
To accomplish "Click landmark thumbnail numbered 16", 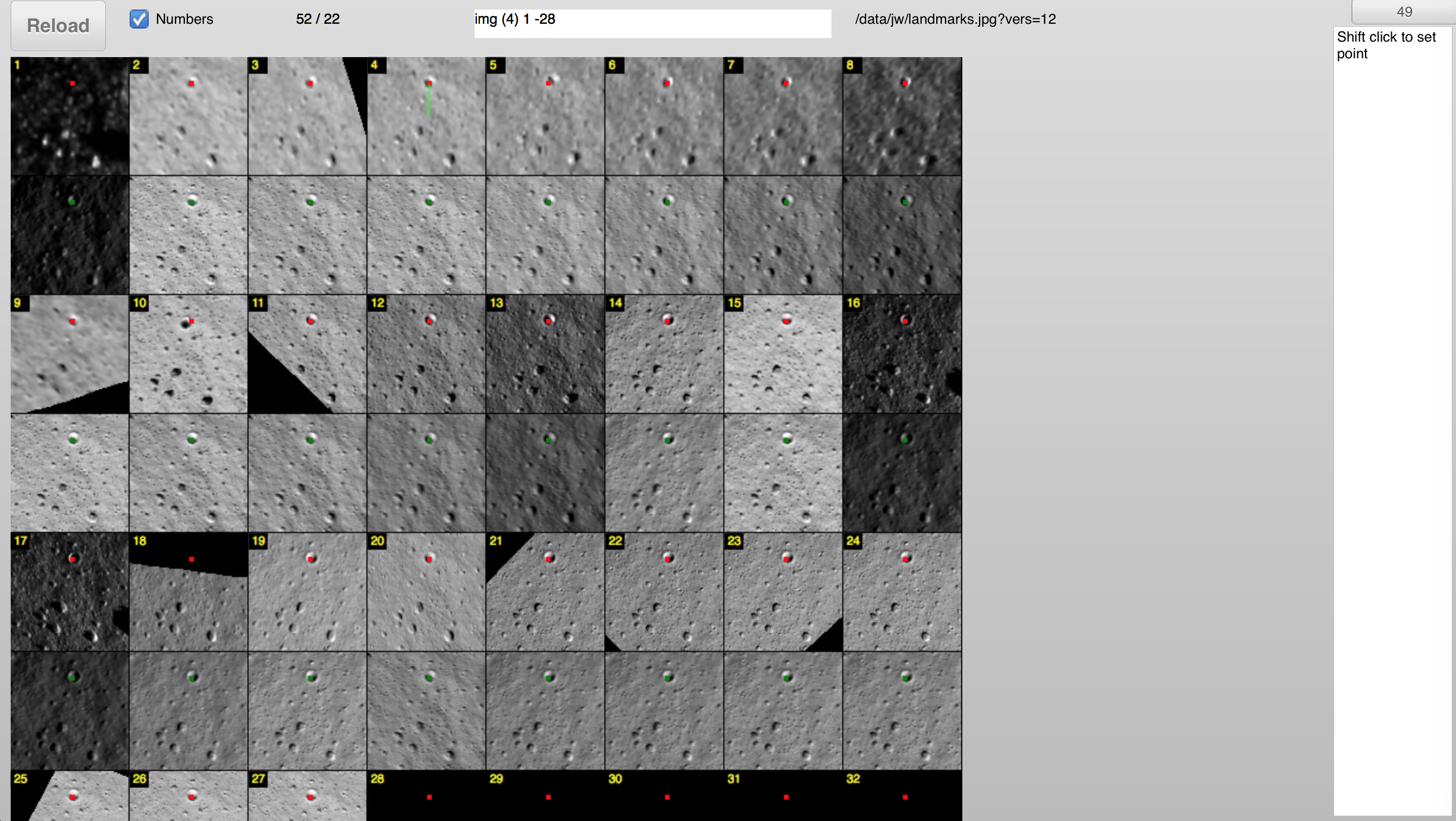I will (902, 354).
